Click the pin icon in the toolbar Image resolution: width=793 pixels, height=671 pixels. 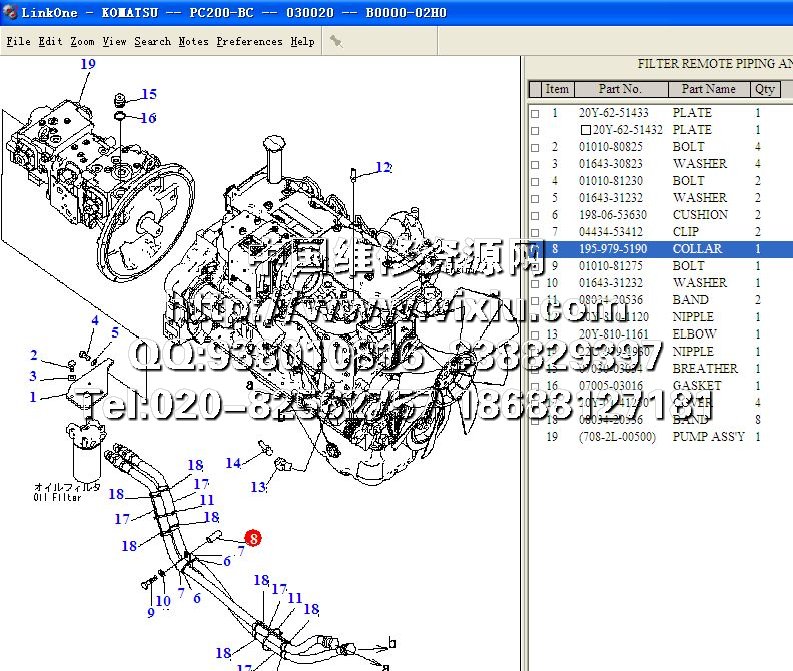coord(336,42)
